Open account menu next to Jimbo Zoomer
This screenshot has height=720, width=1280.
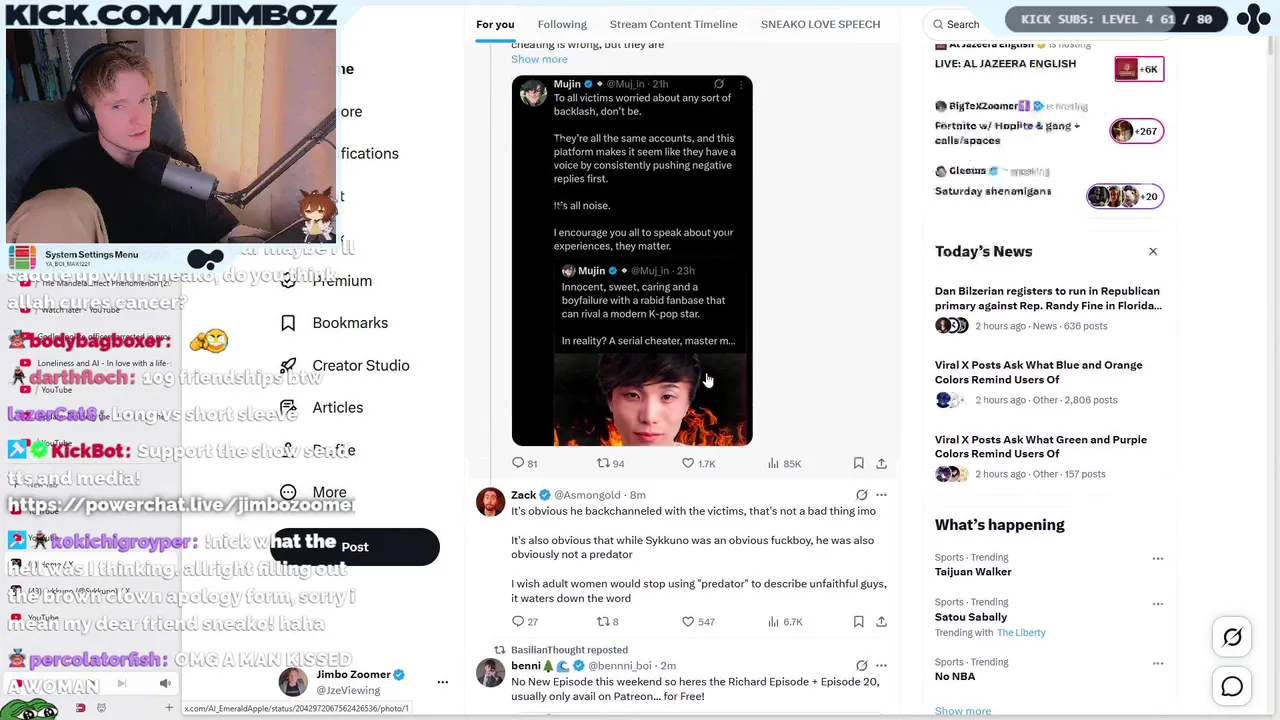point(442,682)
